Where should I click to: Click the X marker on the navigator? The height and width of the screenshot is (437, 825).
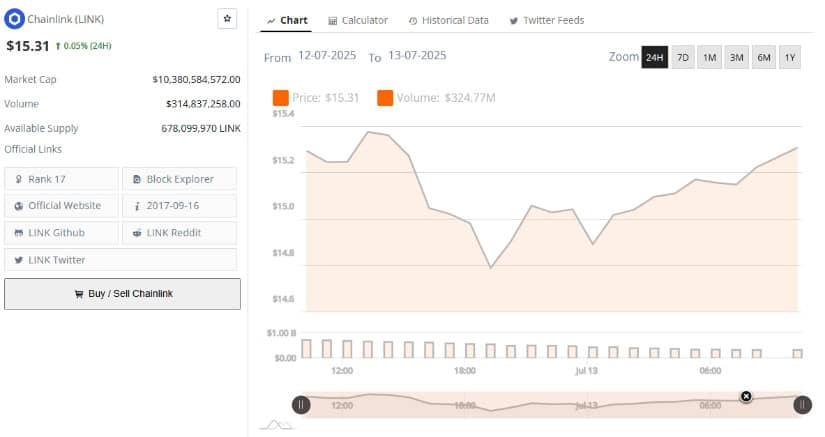click(x=746, y=397)
